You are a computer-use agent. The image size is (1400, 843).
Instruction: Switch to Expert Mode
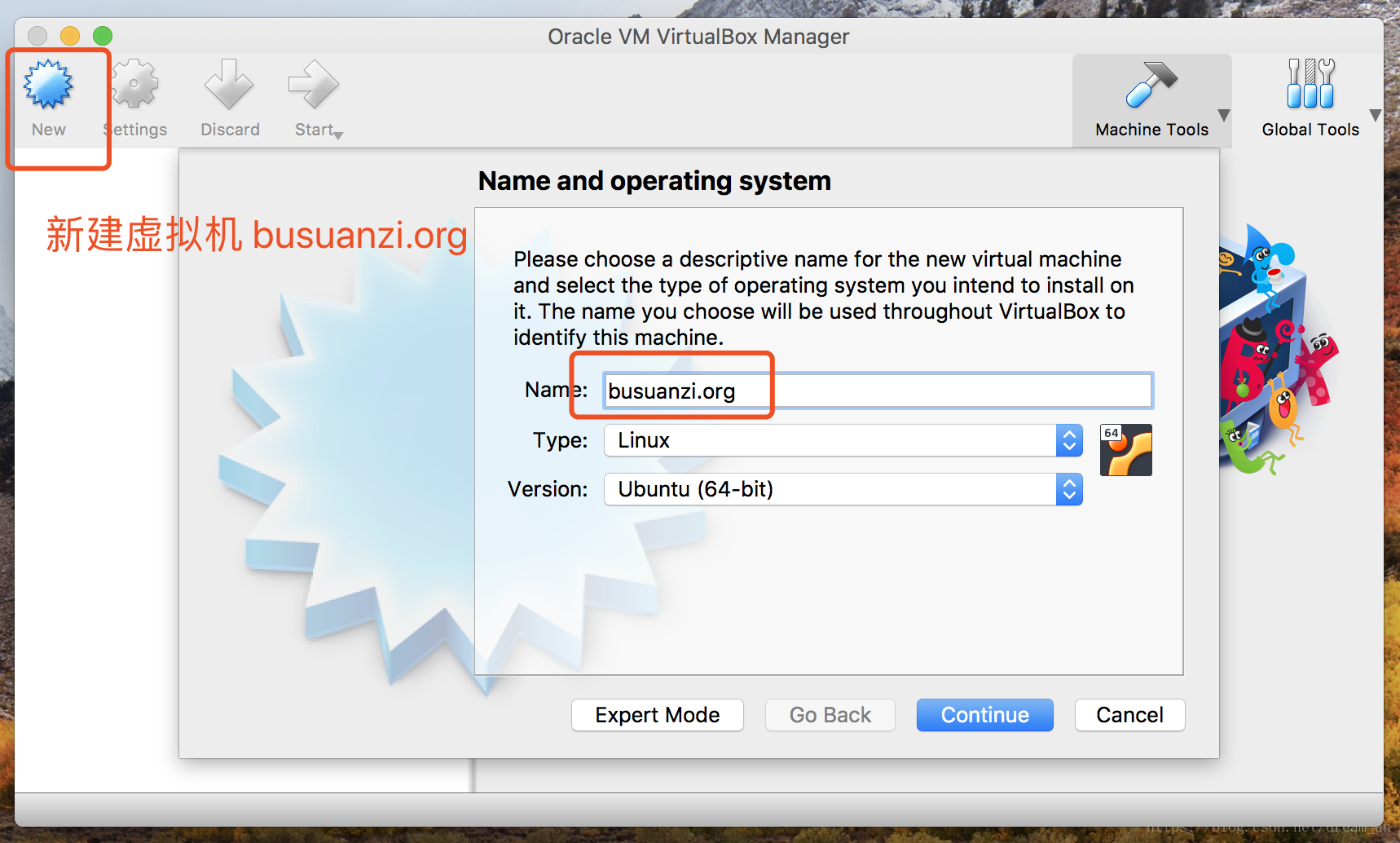tap(658, 715)
